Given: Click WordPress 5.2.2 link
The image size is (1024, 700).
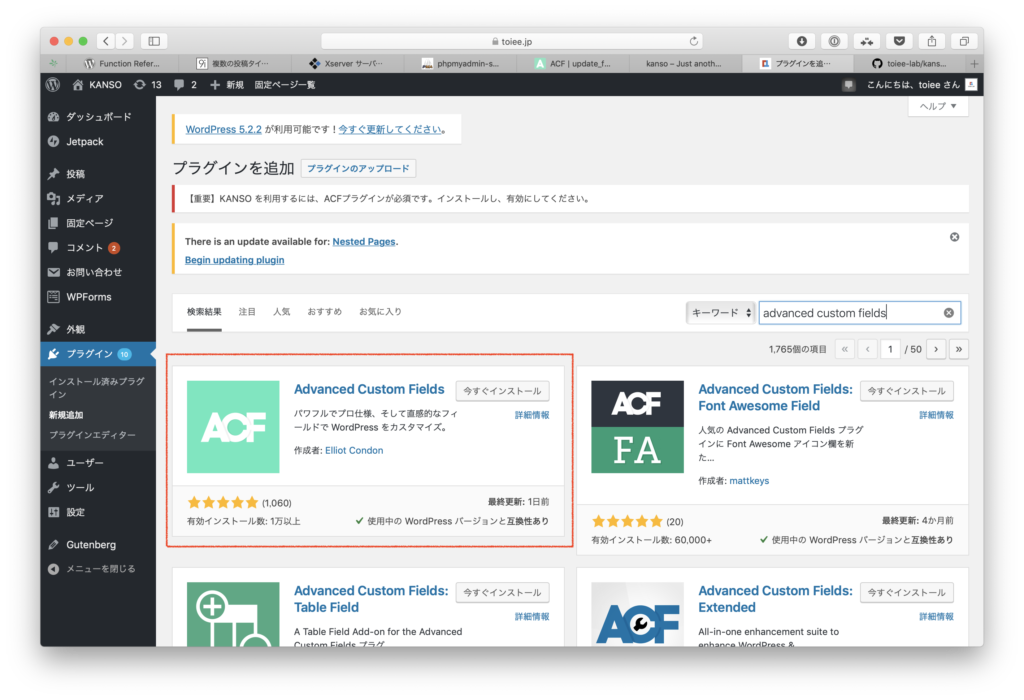Looking at the screenshot, I should 223,129.
